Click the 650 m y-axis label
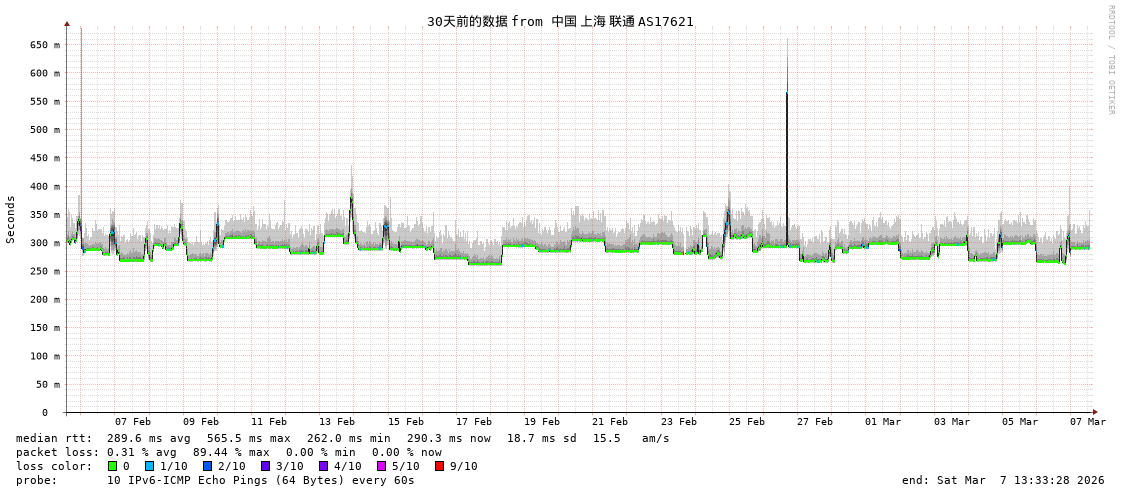 (x=45, y=45)
